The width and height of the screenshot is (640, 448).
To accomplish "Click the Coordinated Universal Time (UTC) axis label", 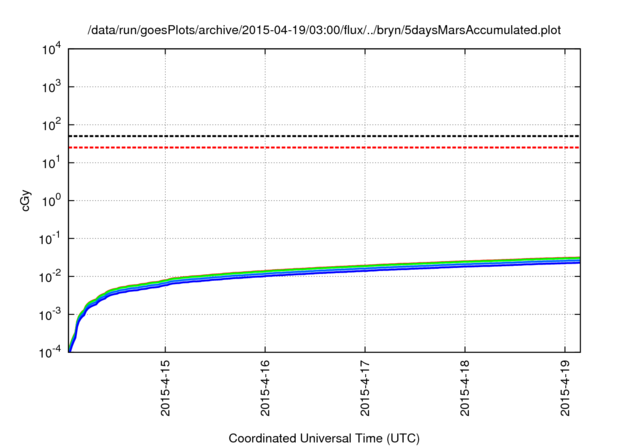I will pyautogui.click(x=324, y=438).
